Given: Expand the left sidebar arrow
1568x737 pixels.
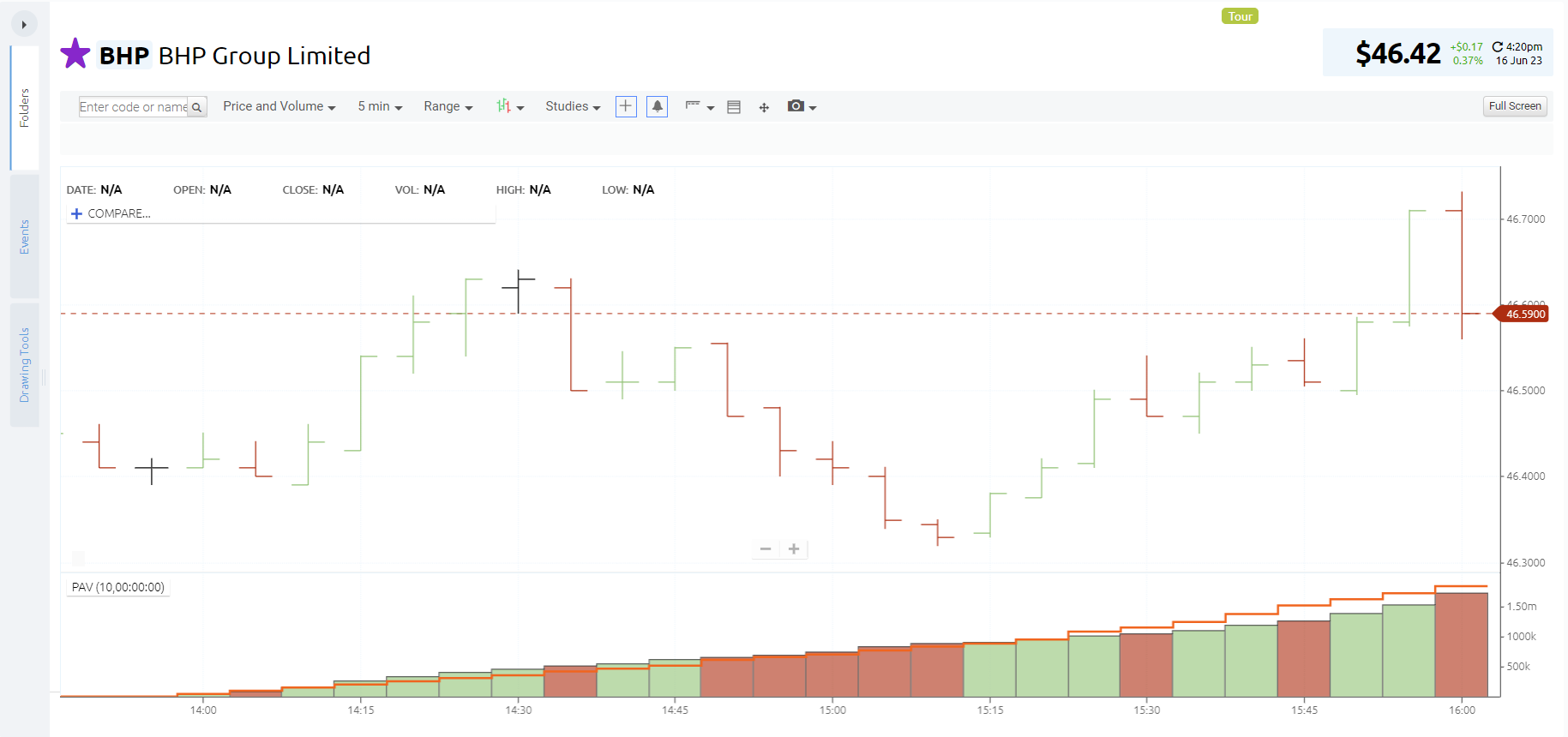Looking at the screenshot, I should click(24, 25).
